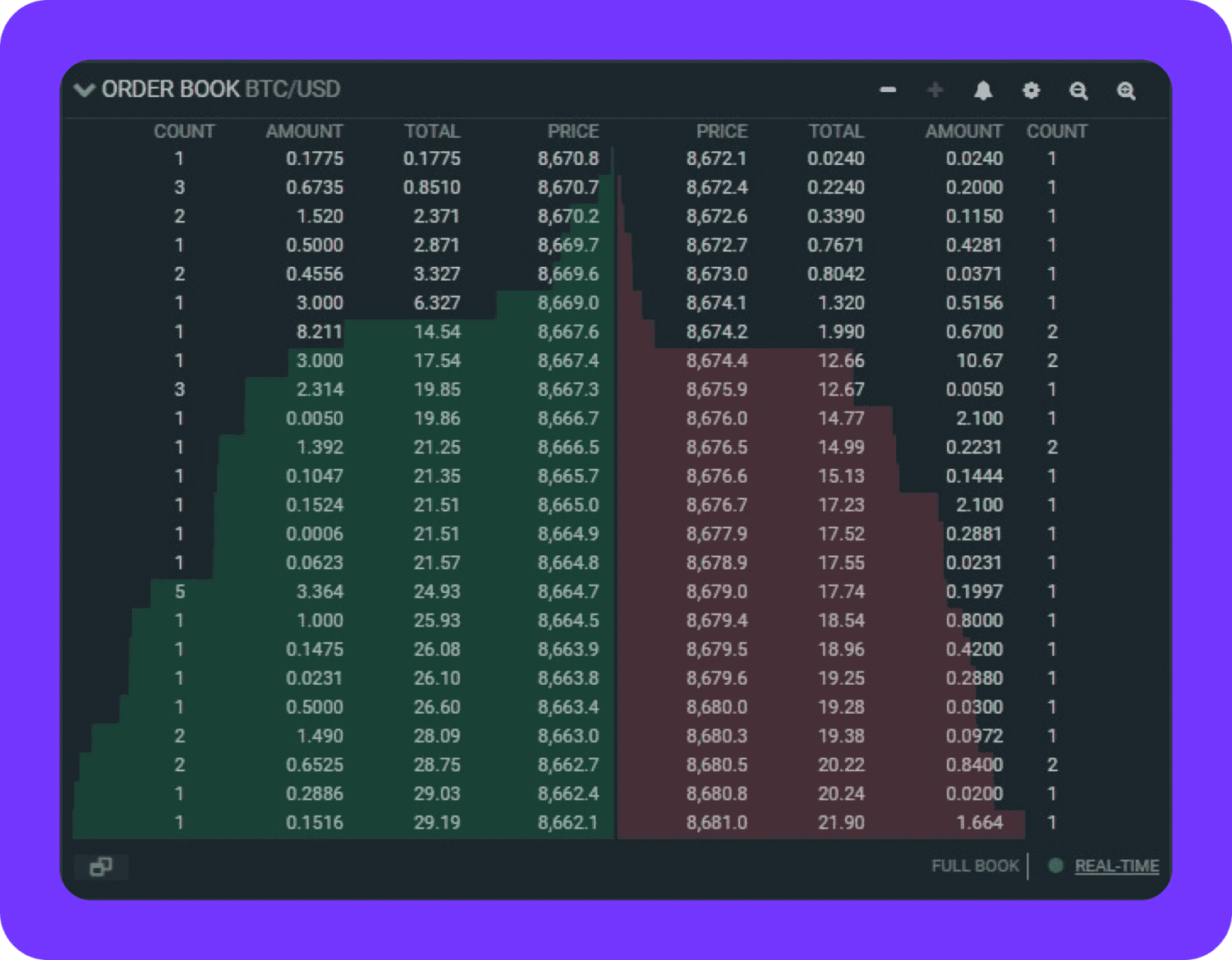Select ask price 8,675.9
Viewport: 1232px width, 960px height.
coord(717,389)
